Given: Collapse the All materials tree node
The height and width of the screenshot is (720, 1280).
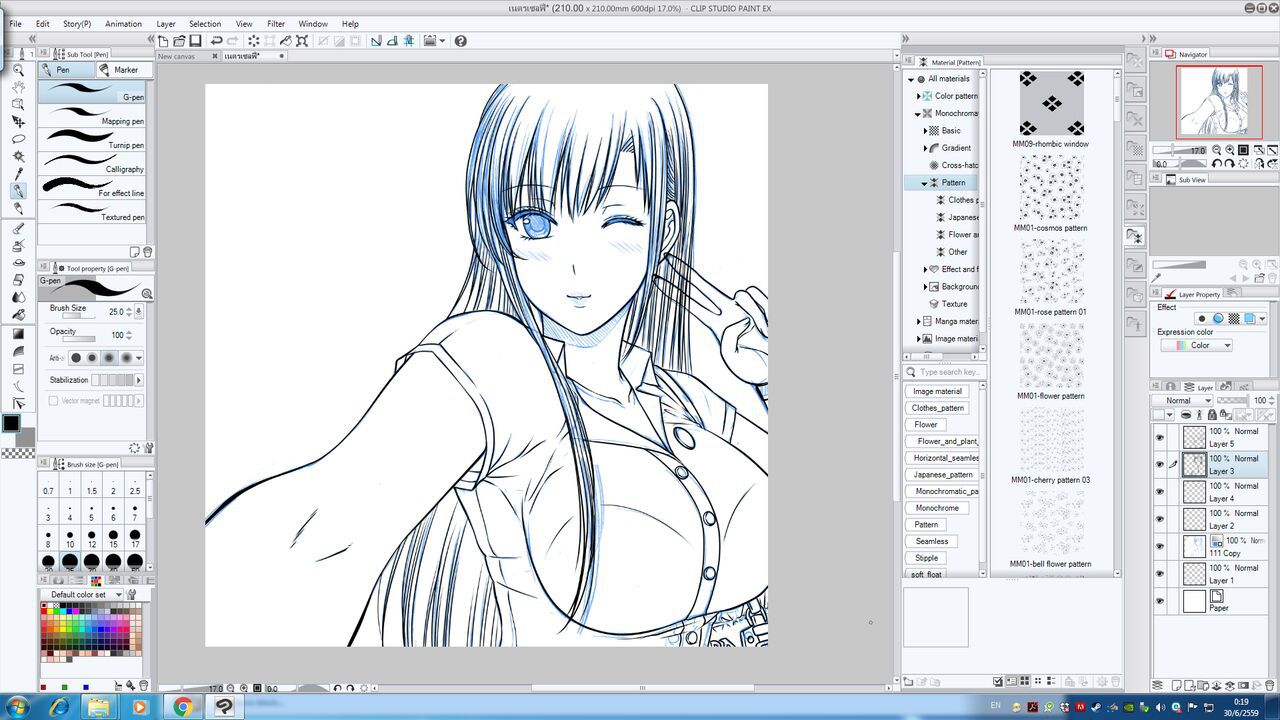Looking at the screenshot, I should pyautogui.click(x=911, y=79).
